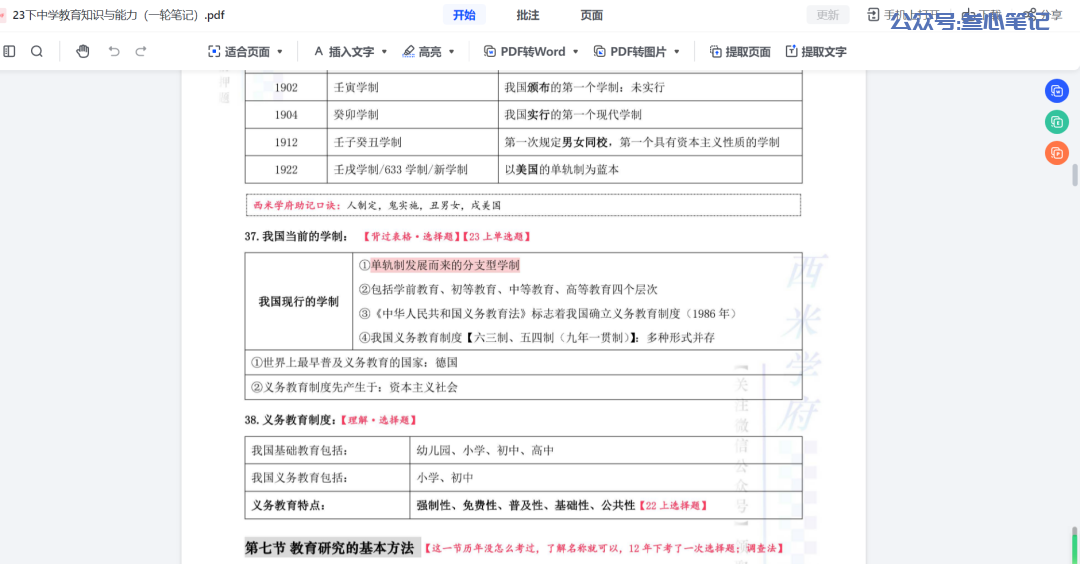
Task: Click the extract text icon
Action: click(791, 52)
